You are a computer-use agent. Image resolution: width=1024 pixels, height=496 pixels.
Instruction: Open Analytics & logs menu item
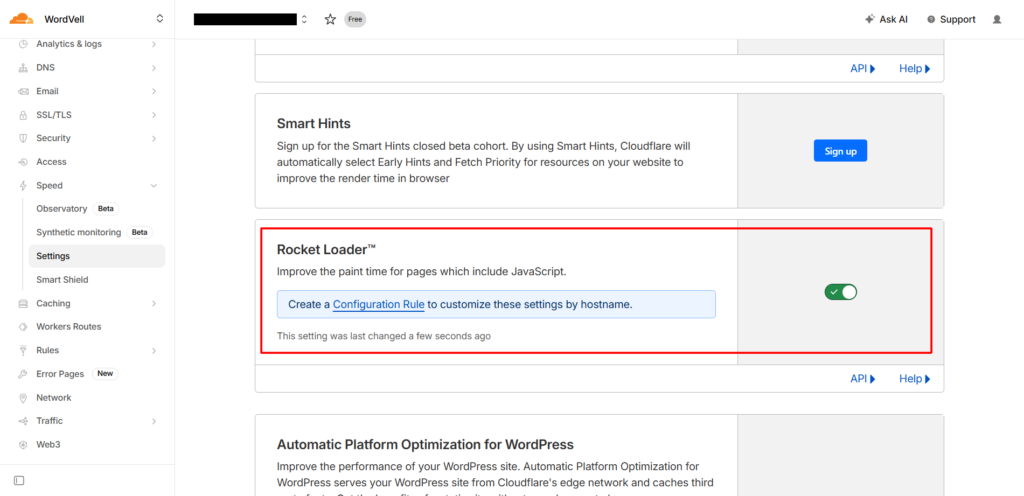pyautogui.click(x=69, y=44)
